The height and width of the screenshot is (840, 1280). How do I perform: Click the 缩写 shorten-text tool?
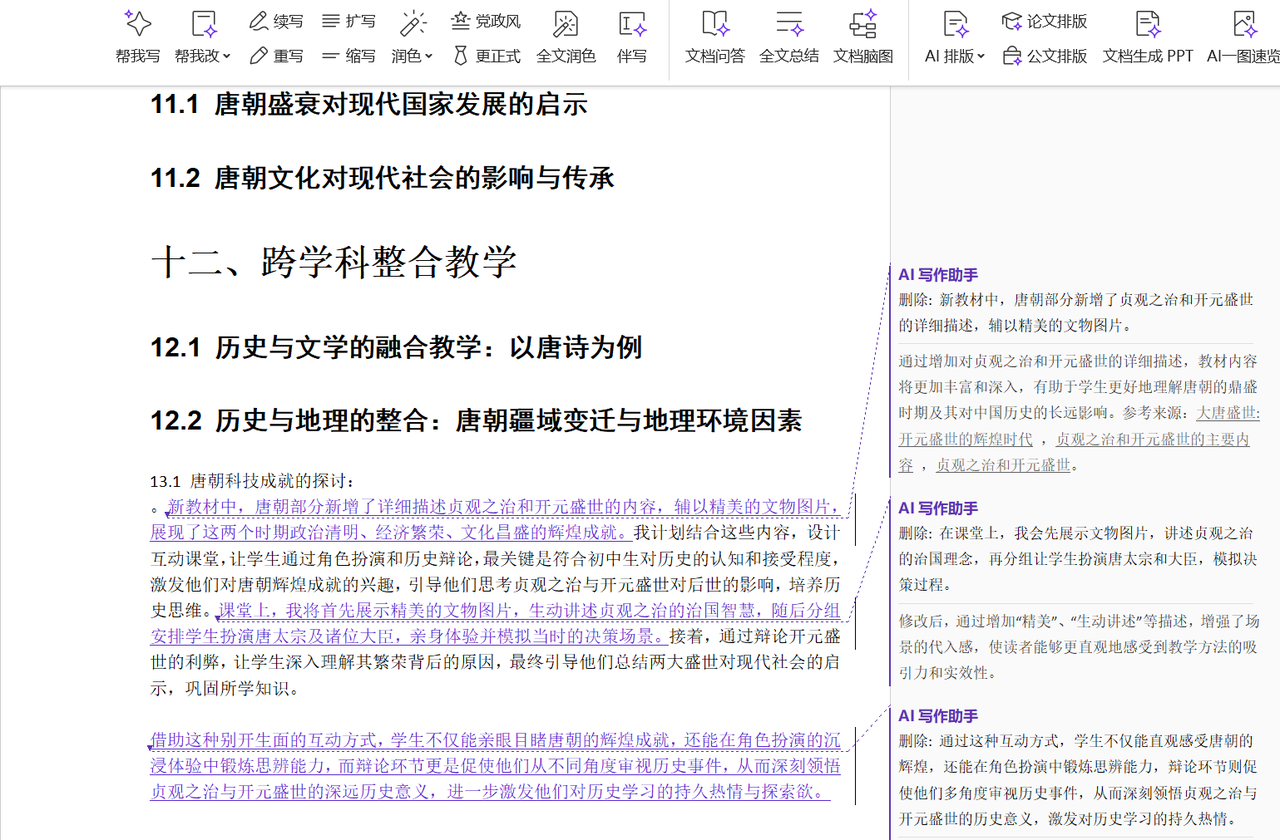point(349,56)
